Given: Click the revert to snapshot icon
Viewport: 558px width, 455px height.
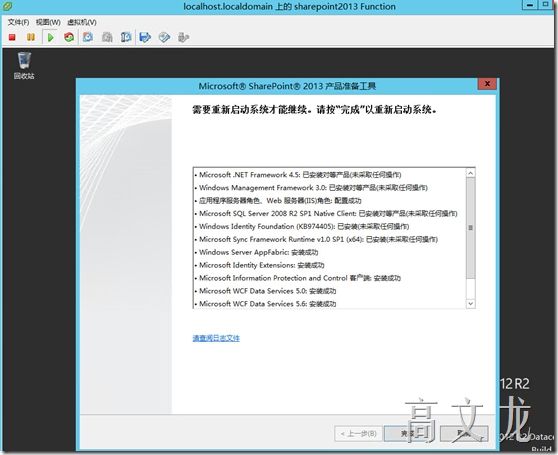Looking at the screenshot, I should [107, 37].
